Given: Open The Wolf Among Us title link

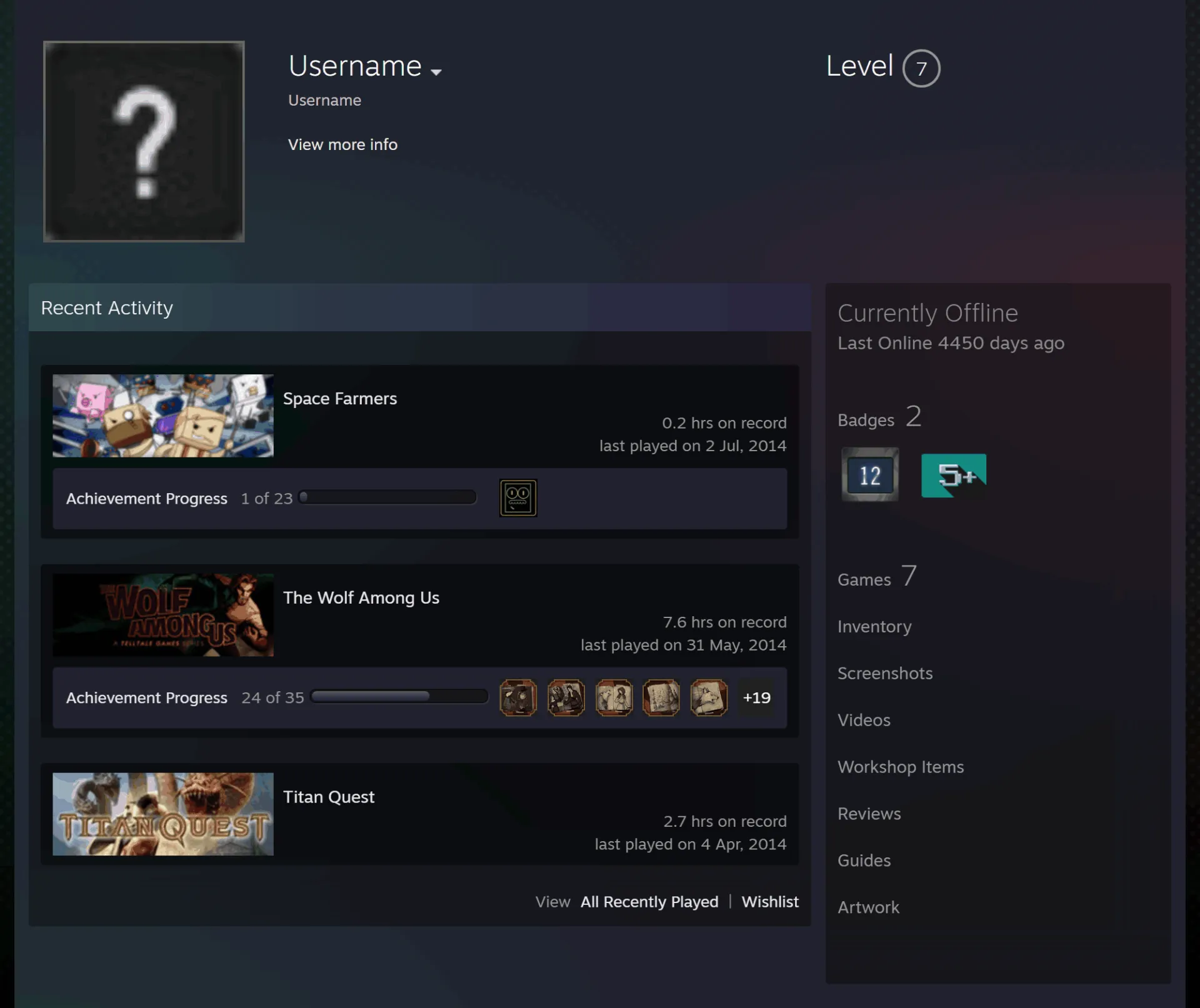Looking at the screenshot, I should pos(361,598).
